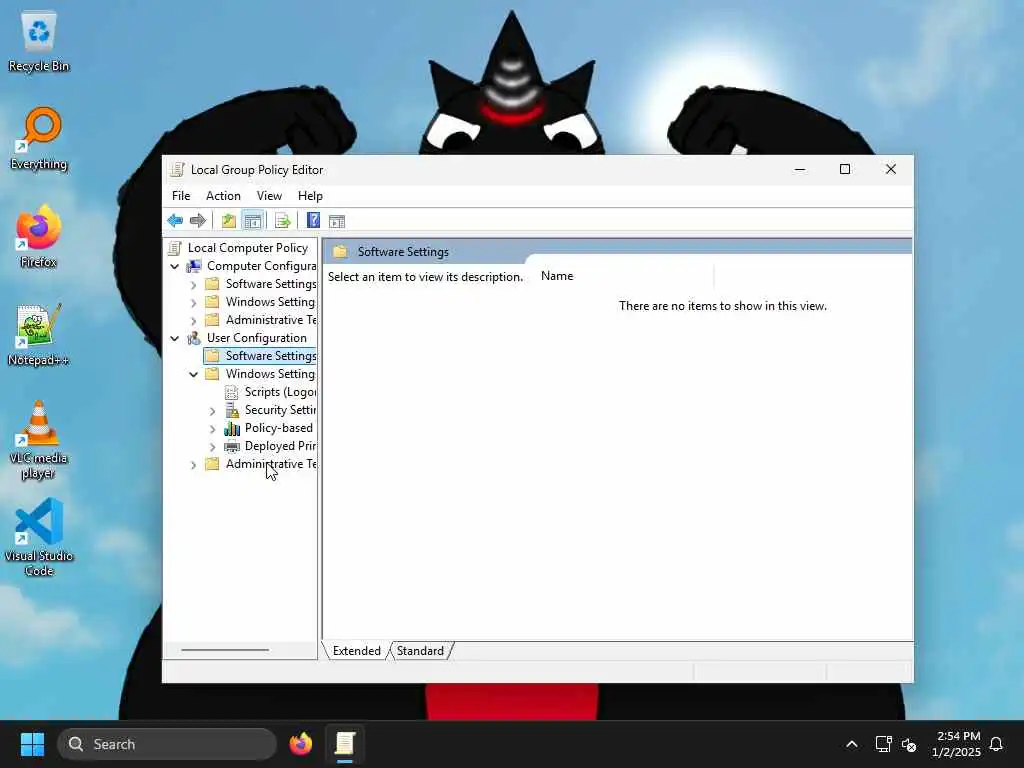Click the tree pane horizontal scrollbar

(225, 650)
